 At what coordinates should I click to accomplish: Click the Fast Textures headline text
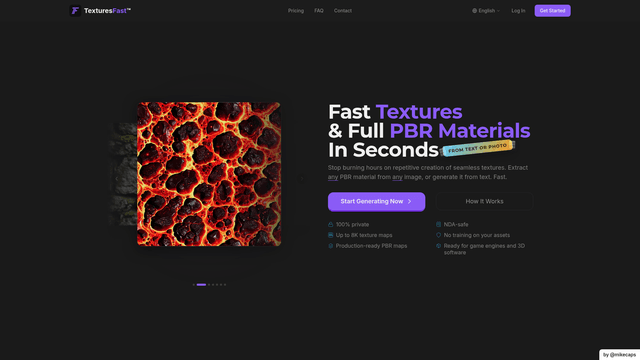[395, 112]
